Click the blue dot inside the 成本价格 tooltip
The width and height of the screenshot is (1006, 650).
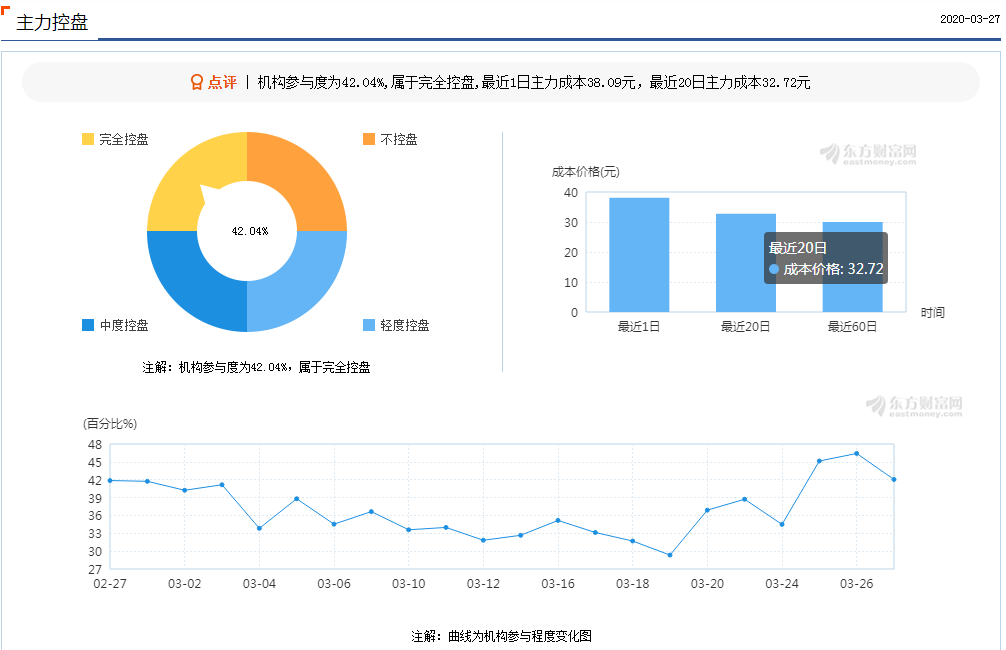[x=773, y=270]
